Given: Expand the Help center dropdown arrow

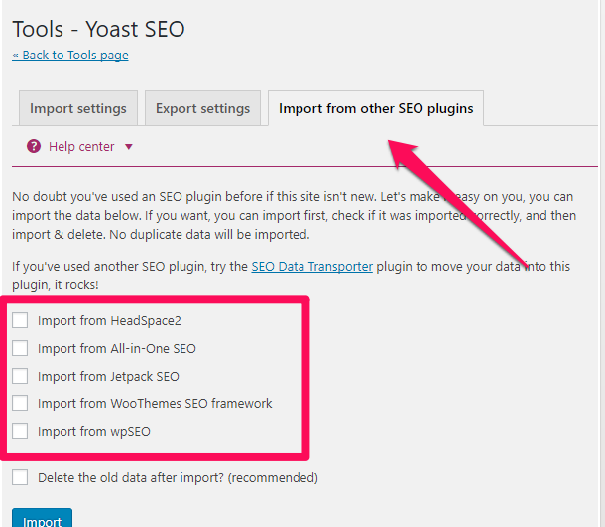Looking at the screenshot, I should coord(129,147).
